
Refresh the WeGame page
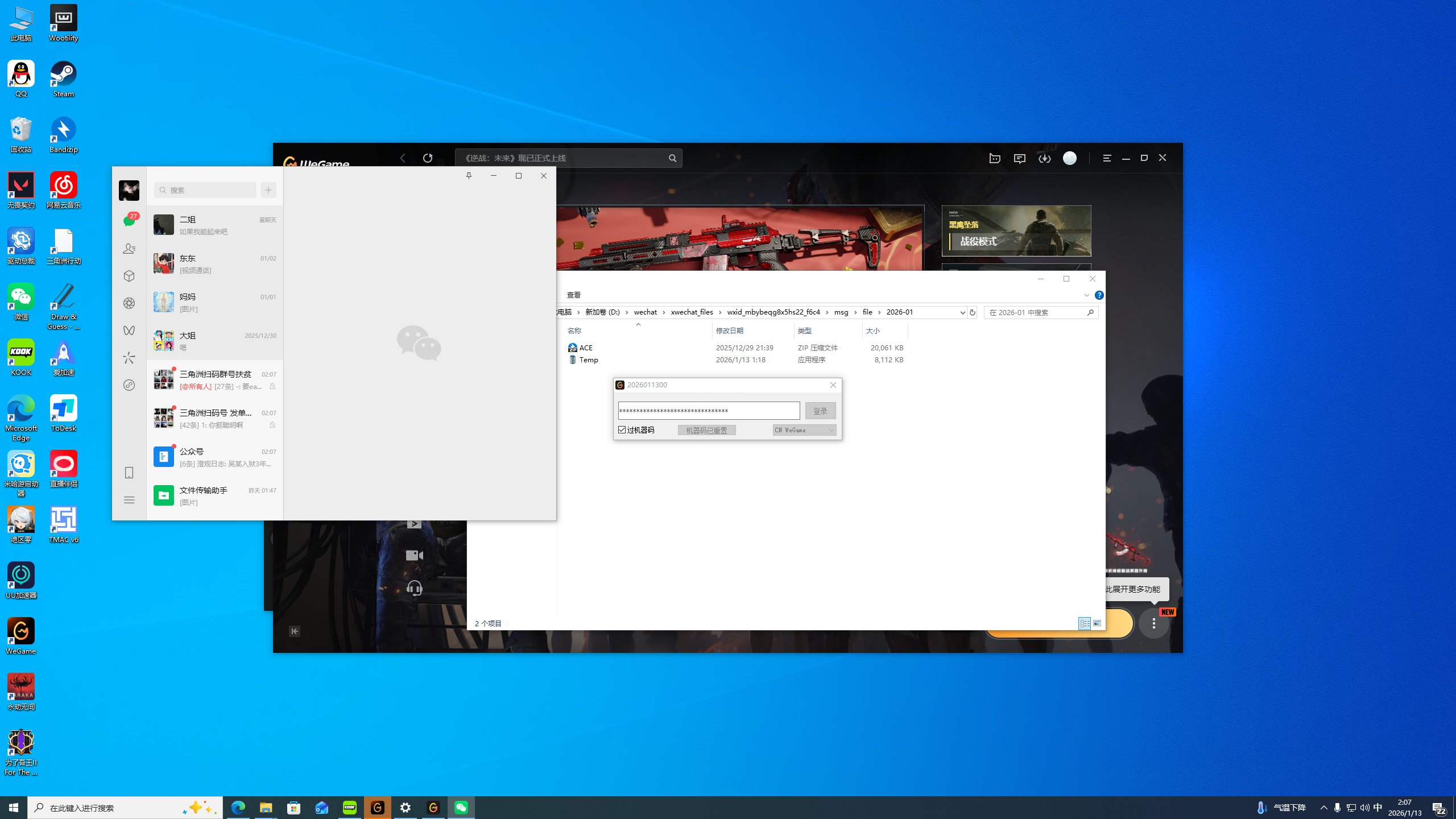pos(428,158)
